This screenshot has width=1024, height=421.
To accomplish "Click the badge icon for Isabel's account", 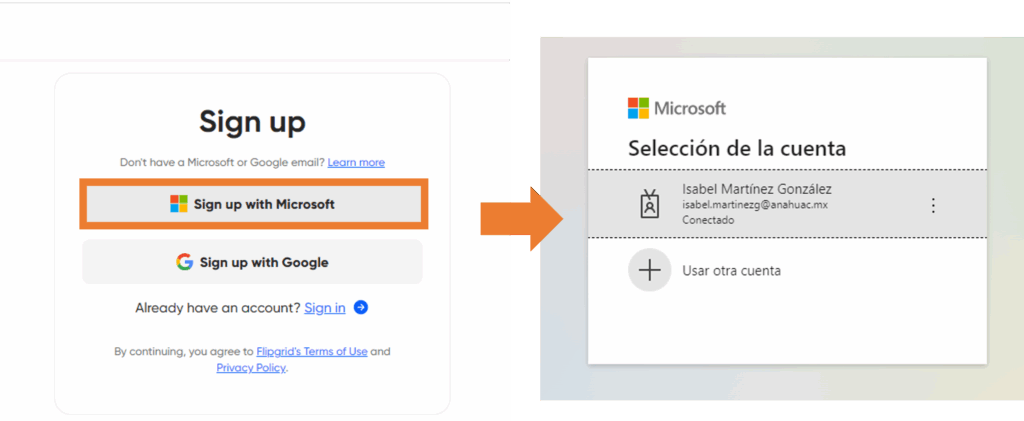I will (x=650, y=204).
